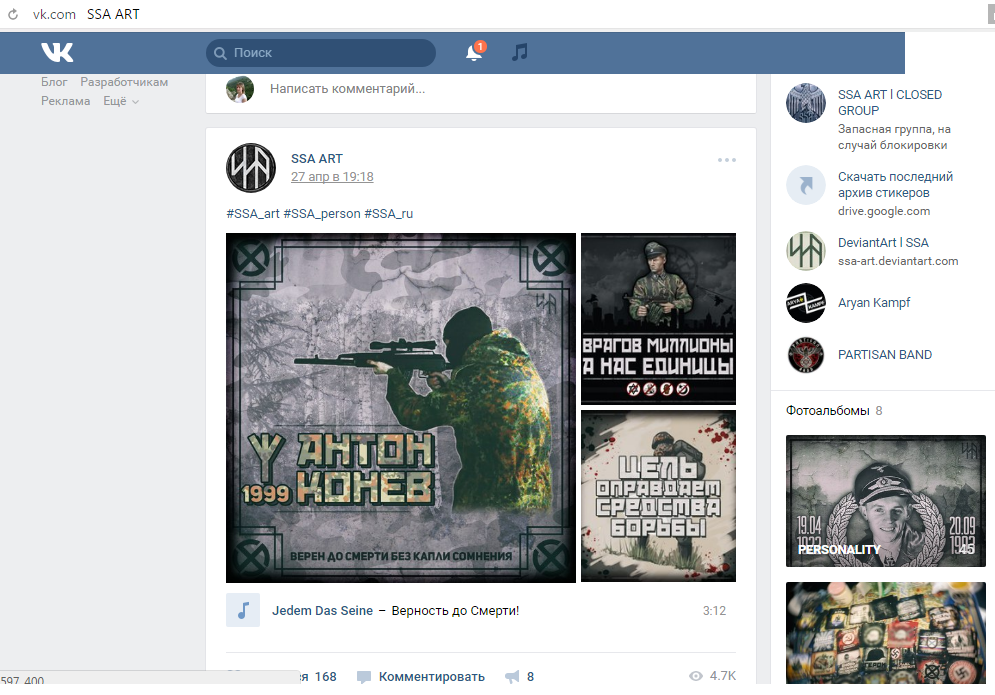
Task: Reload the page with browser refresh icon
Action: pyautogui.click(x=13, y=15)
